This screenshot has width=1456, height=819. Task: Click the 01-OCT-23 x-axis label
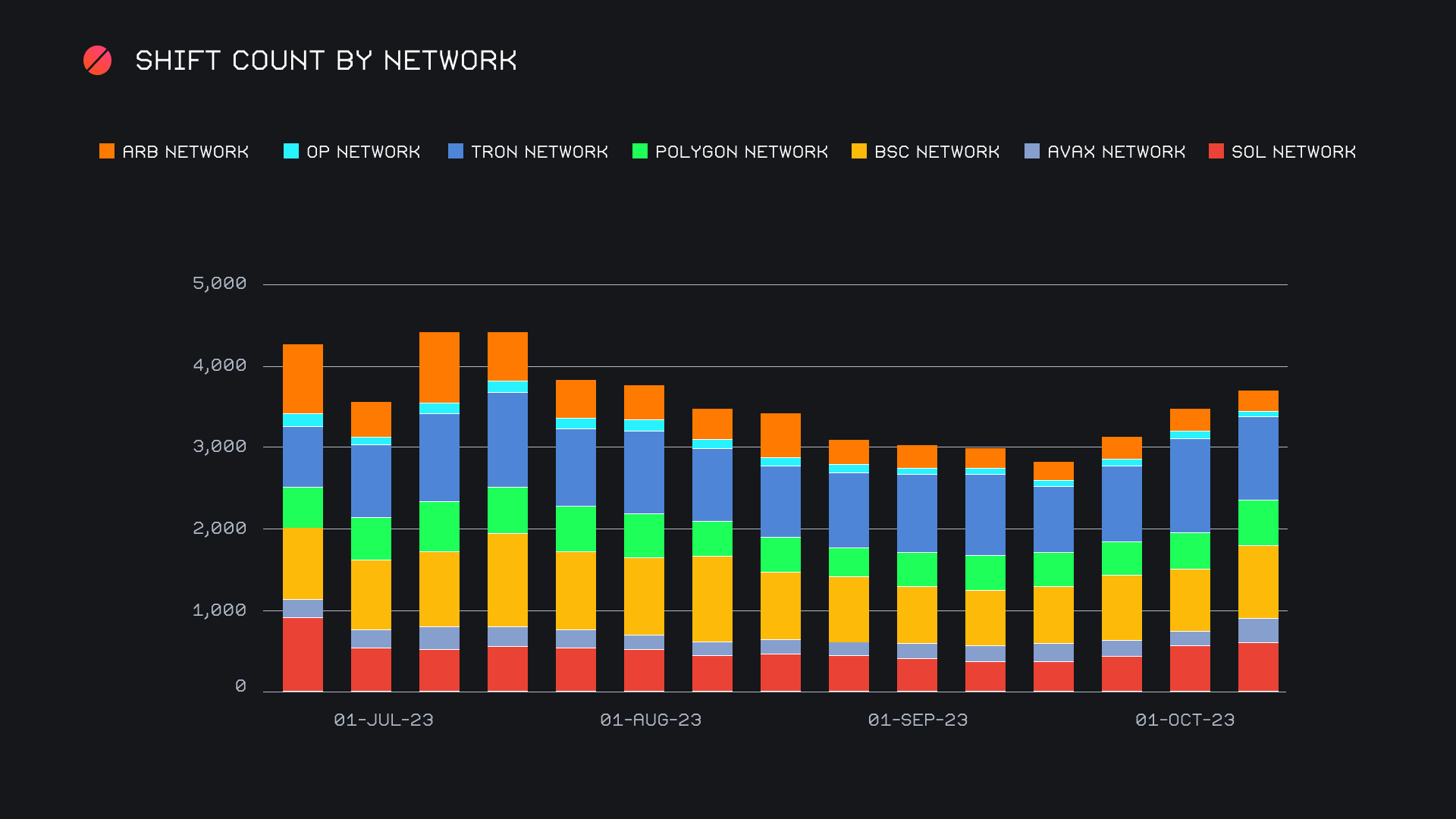[1185, 720]
